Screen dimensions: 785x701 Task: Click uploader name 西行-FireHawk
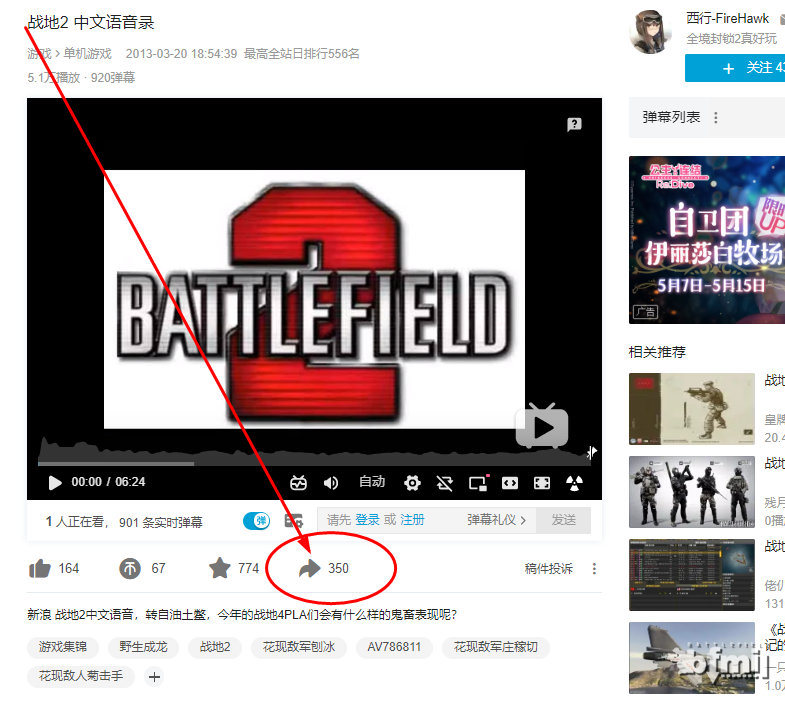point(727,19)
